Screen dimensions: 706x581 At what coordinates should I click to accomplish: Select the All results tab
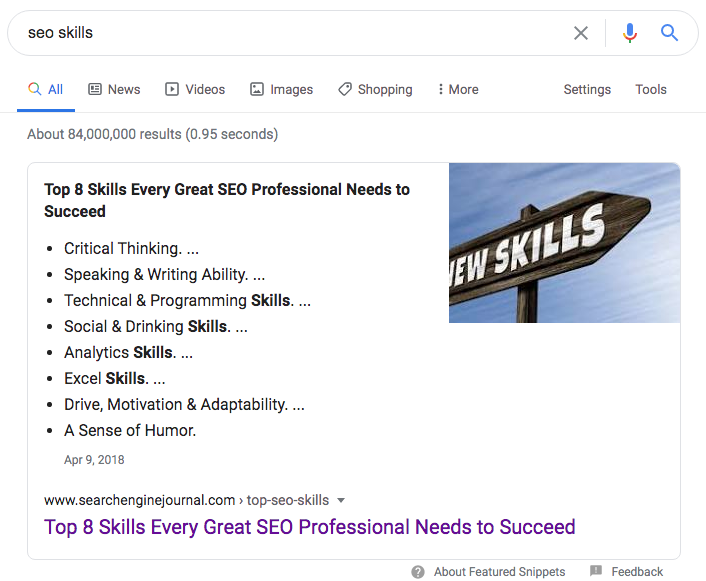[46, 89]
